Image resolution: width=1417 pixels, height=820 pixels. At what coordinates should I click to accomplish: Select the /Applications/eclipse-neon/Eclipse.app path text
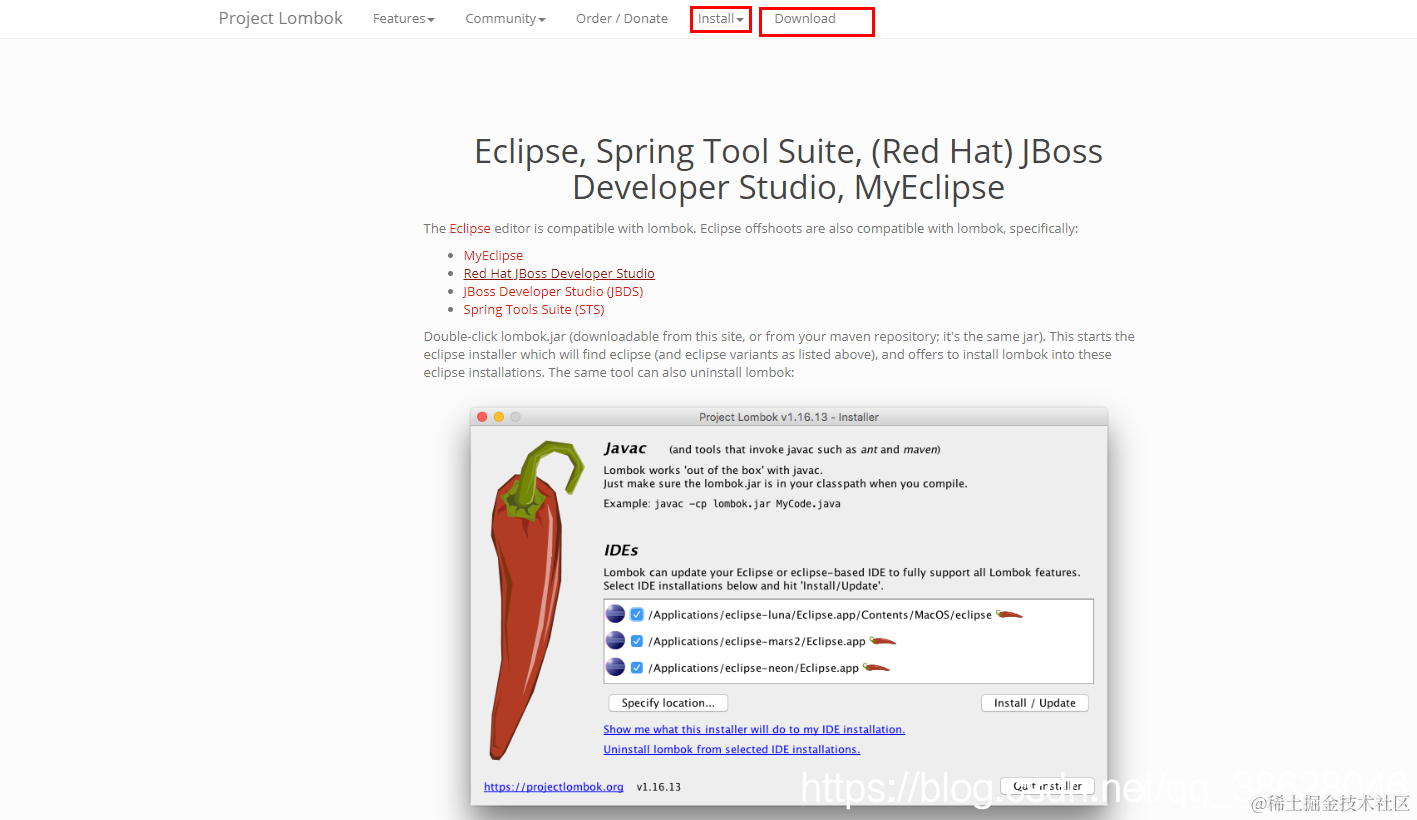[754, 668]
